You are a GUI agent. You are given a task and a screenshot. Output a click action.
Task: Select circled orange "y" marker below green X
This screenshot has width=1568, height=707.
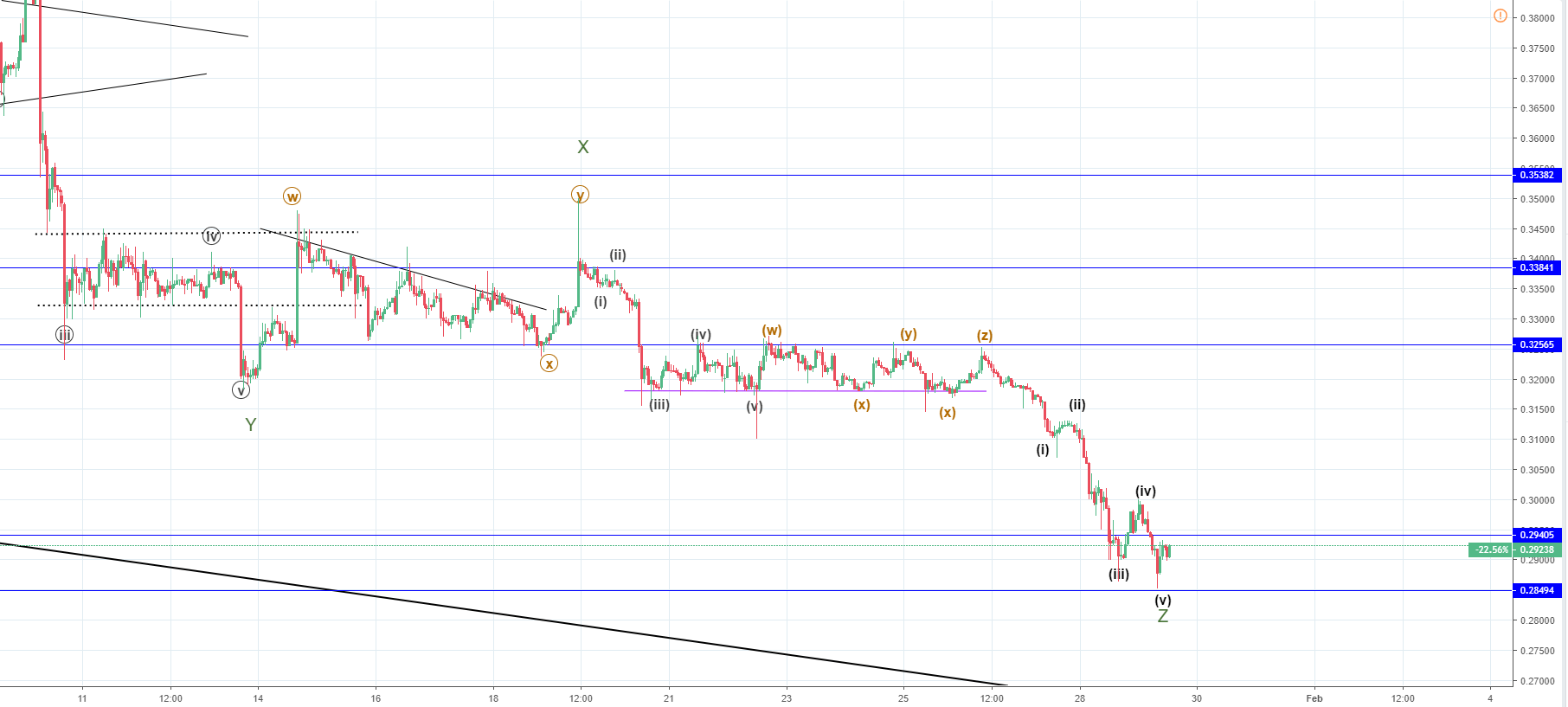[580, 195]
